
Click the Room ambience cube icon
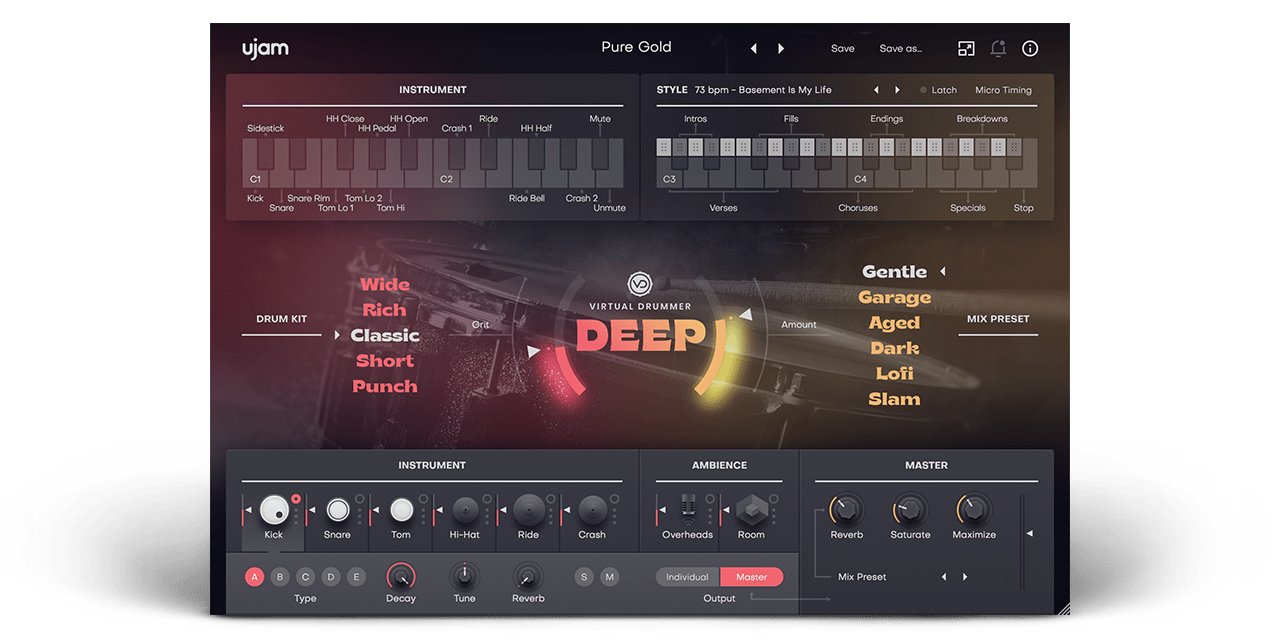750,511
